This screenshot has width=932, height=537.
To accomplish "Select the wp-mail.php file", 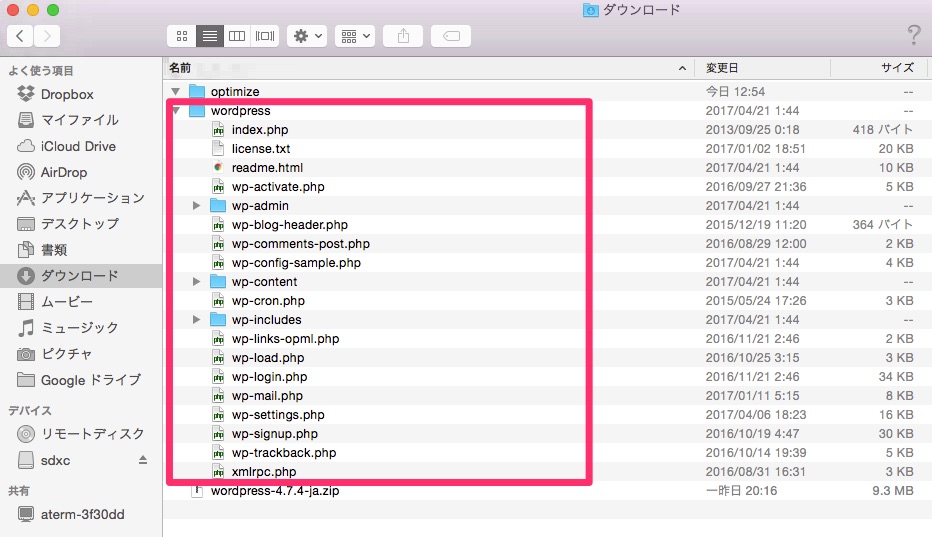I will [267, 396].
